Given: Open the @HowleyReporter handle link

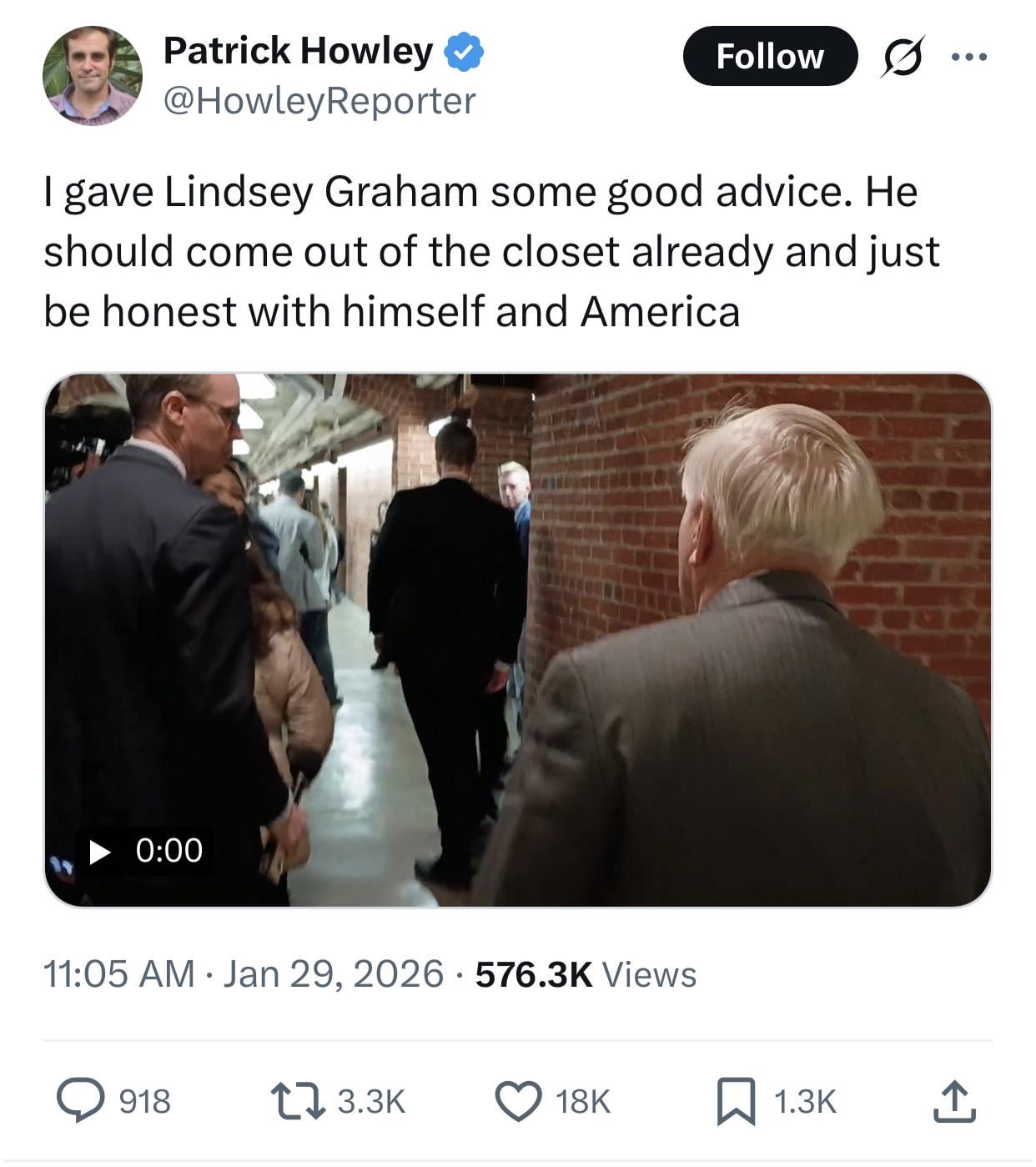Looking at the screenshot, I should 319,101.
